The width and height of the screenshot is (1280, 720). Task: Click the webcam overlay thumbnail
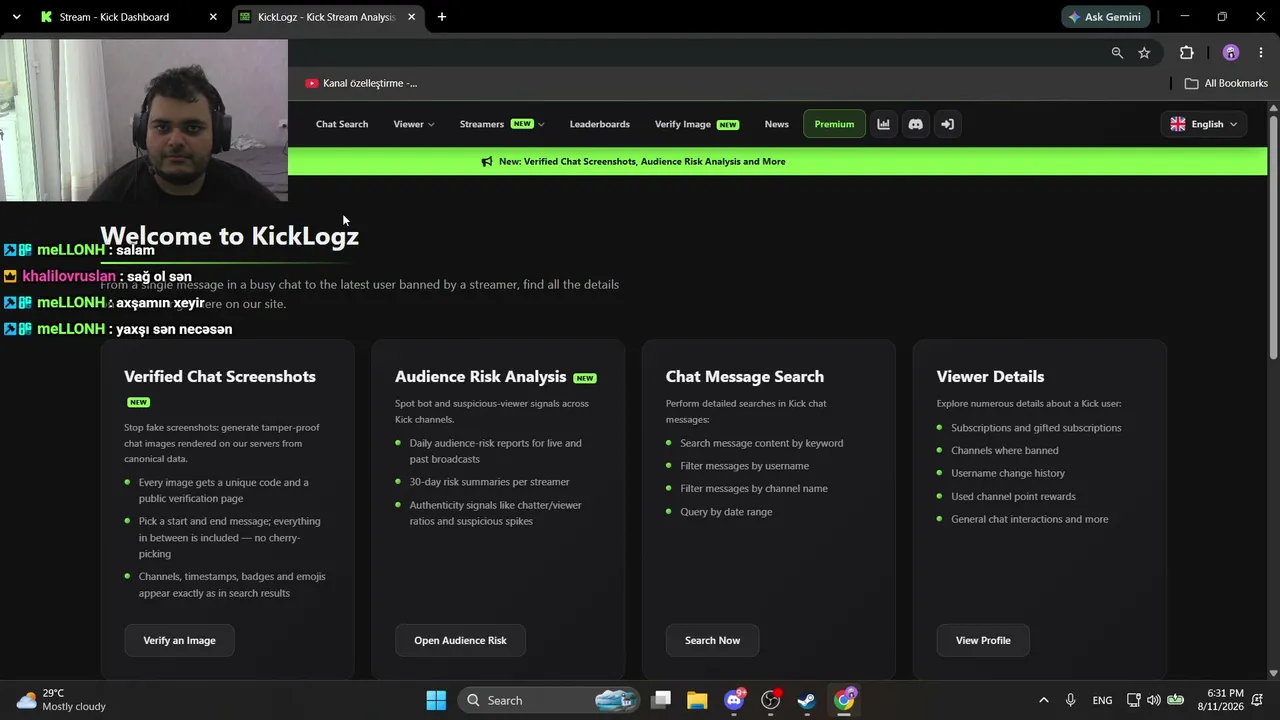[x=144, y=120]
